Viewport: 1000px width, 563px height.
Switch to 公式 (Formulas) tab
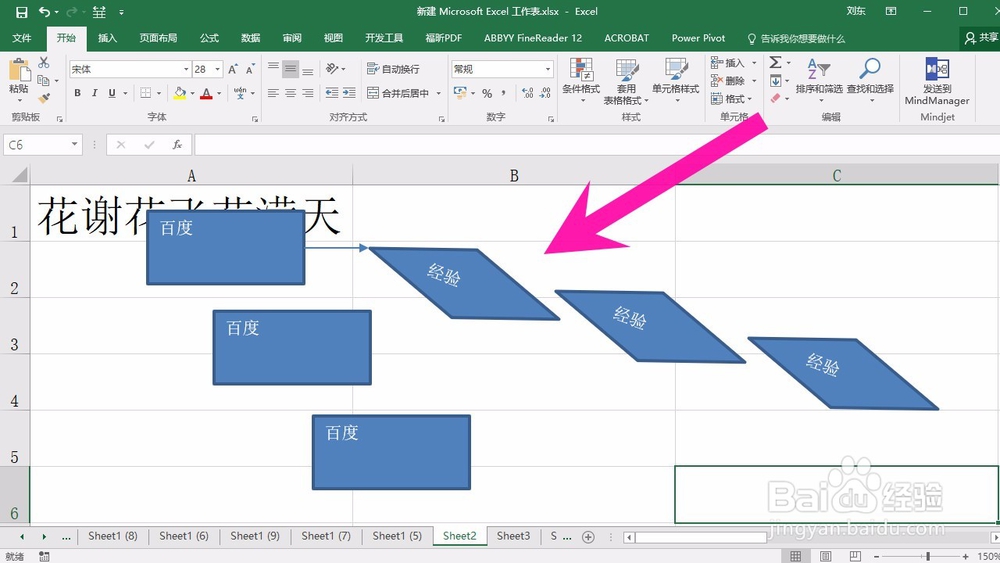coord(209,38)
